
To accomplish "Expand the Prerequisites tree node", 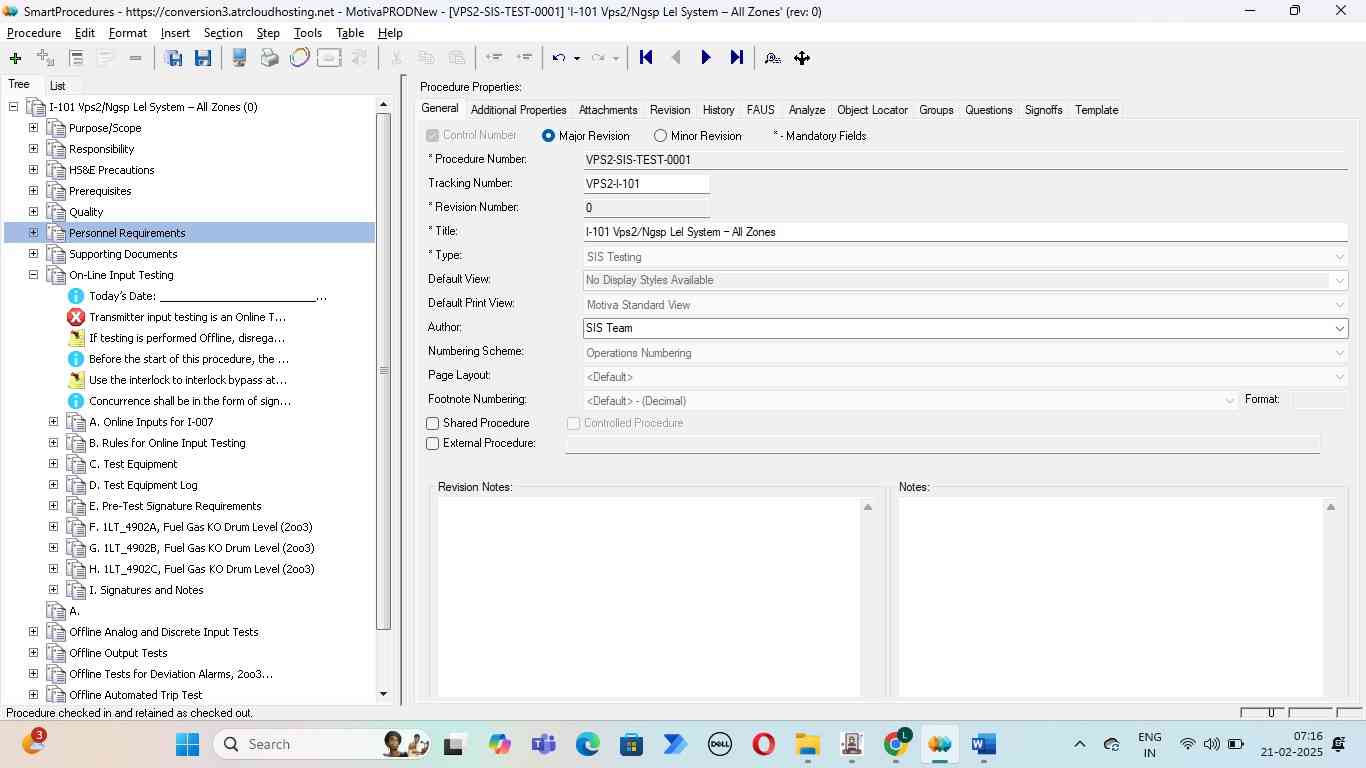I will click(x=33, y=191).
